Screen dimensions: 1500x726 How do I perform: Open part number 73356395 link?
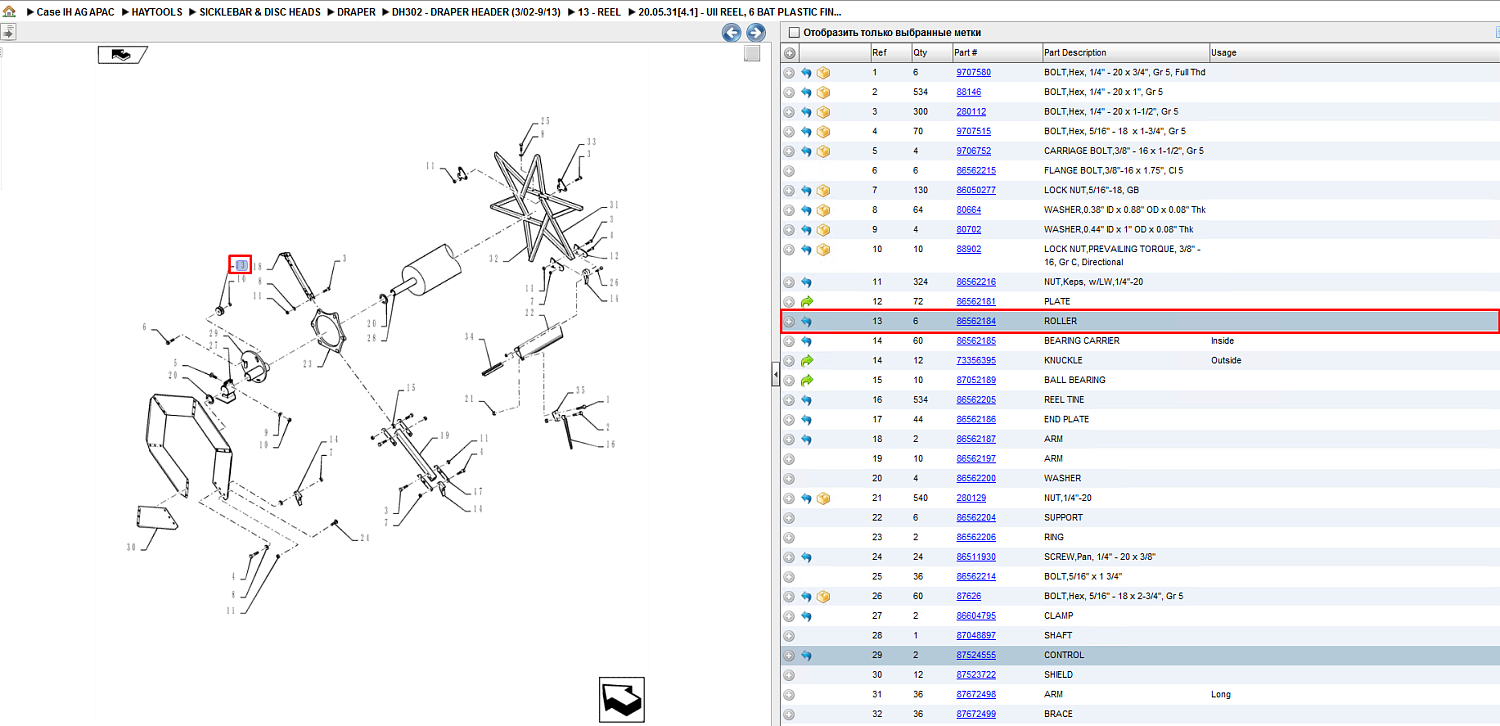[976, 360]
